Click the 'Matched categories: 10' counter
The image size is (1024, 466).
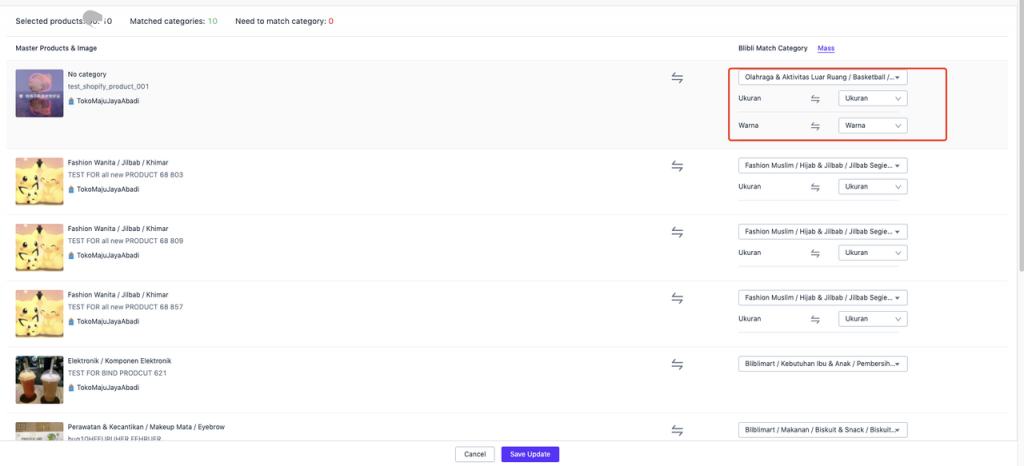point(174,22)
